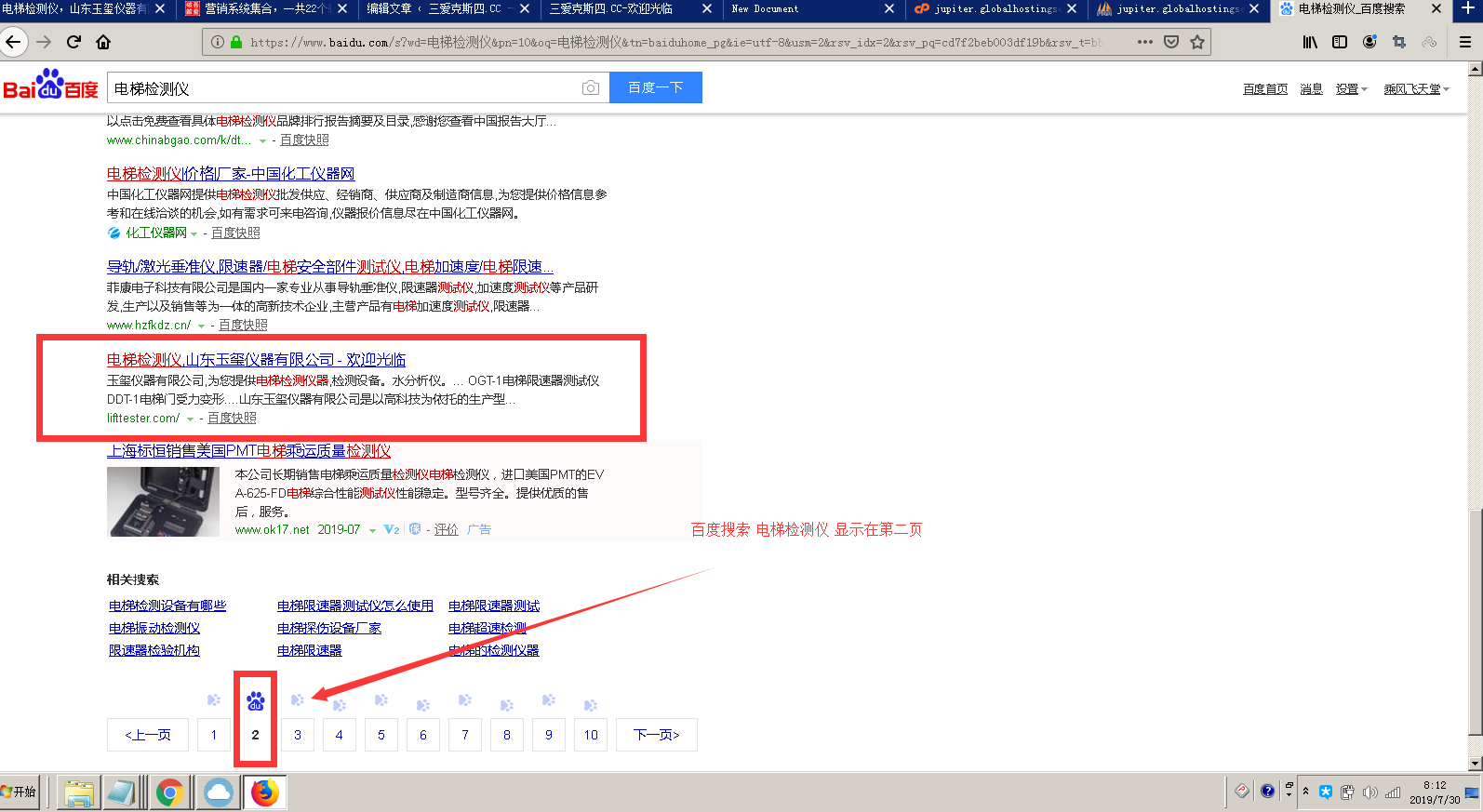Expand the 设置 dropdown menu
Viewport: 1483px width, 812px height.
coord(1352,89)
